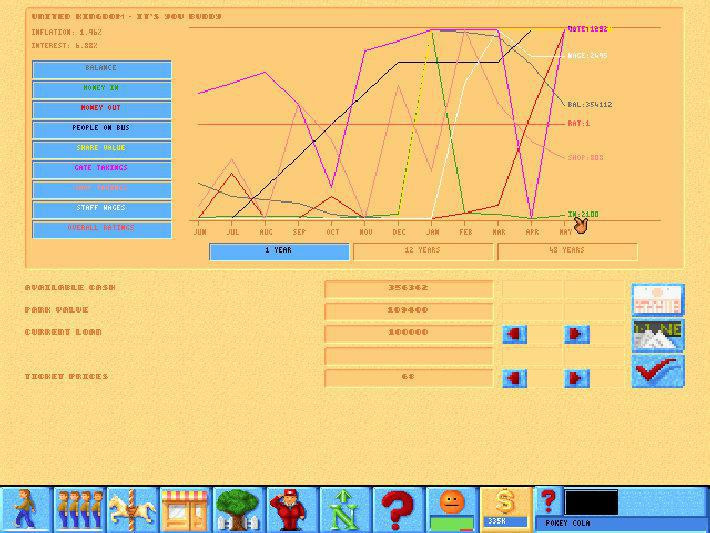Click the green N compass icon
710x533 pixels.
pos(345,509)
